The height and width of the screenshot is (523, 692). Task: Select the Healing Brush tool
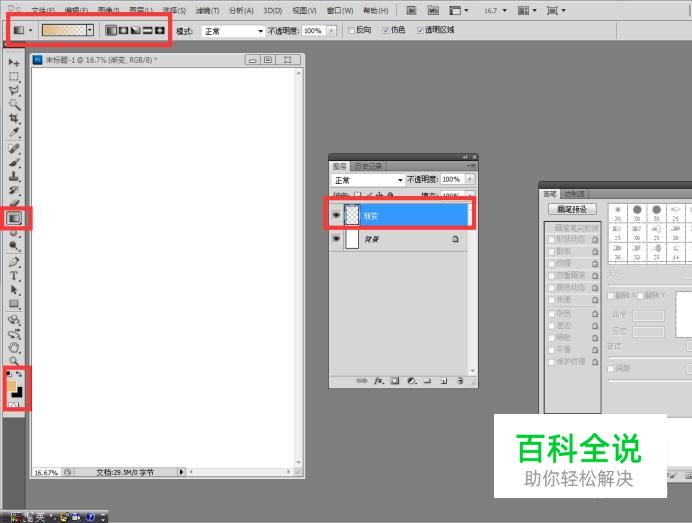(x=14, y=148)
